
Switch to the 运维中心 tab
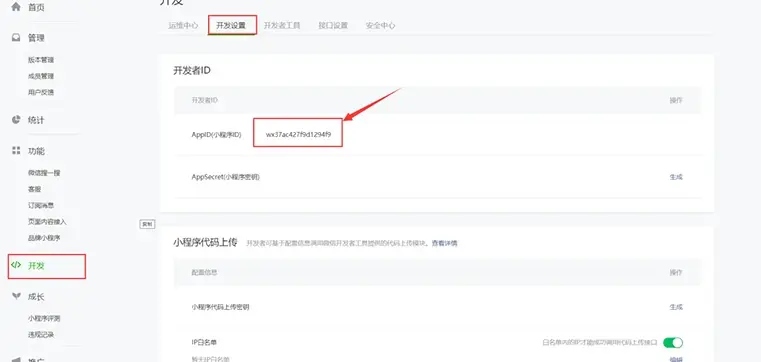(183, 26)
